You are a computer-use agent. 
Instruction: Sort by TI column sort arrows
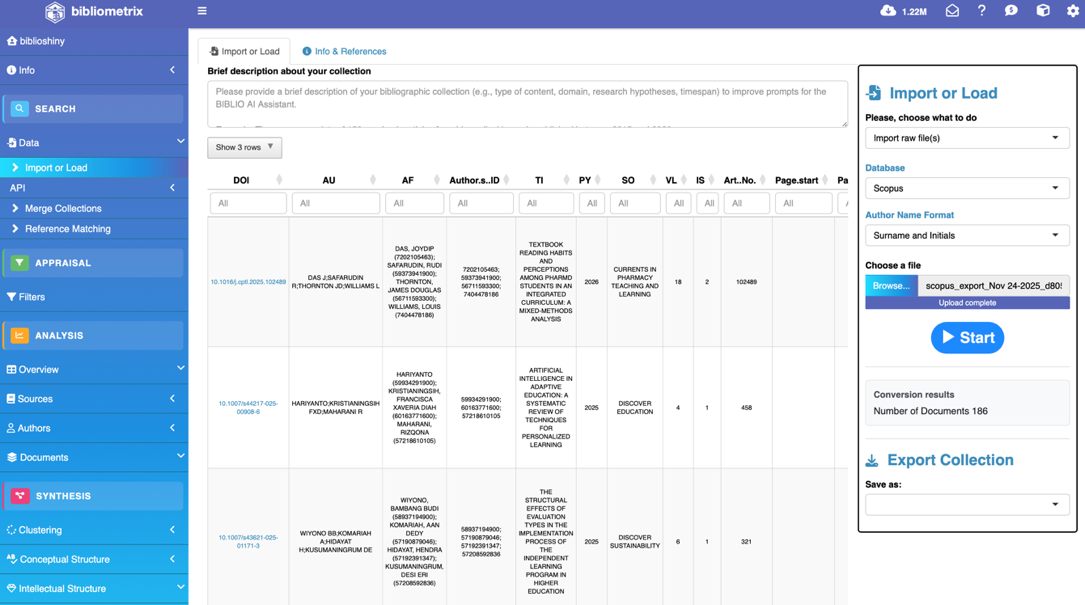click(566, 180)
